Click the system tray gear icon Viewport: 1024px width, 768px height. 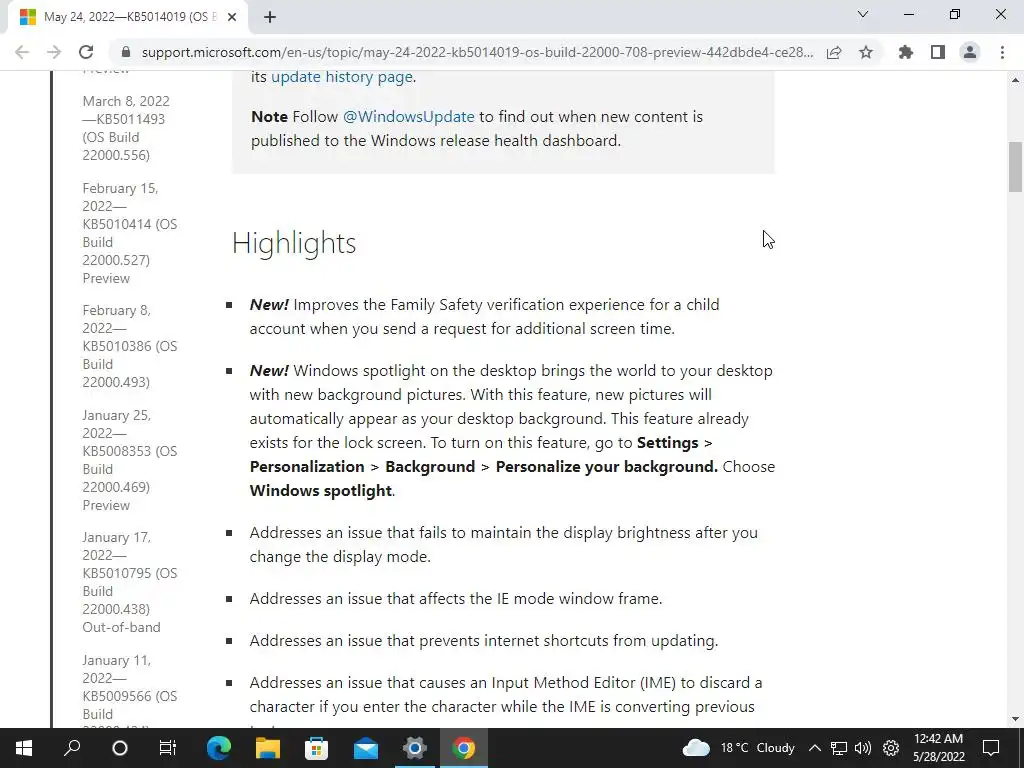click(x=891, y=748)
